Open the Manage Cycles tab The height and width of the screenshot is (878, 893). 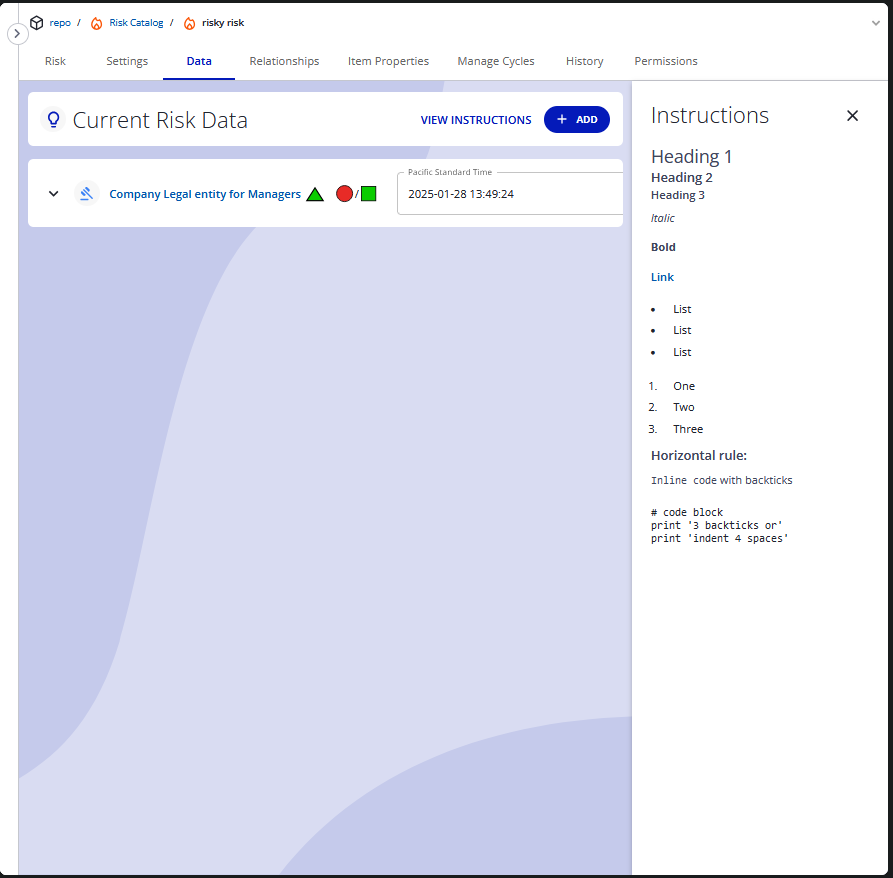495,61
